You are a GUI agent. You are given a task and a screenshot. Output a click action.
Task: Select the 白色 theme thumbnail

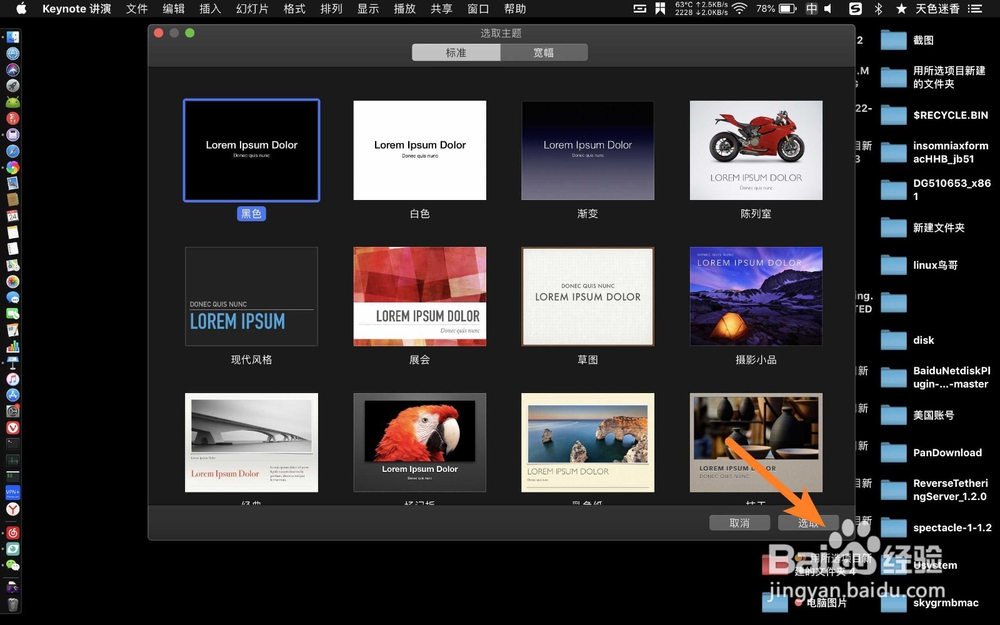pos(420,151)
